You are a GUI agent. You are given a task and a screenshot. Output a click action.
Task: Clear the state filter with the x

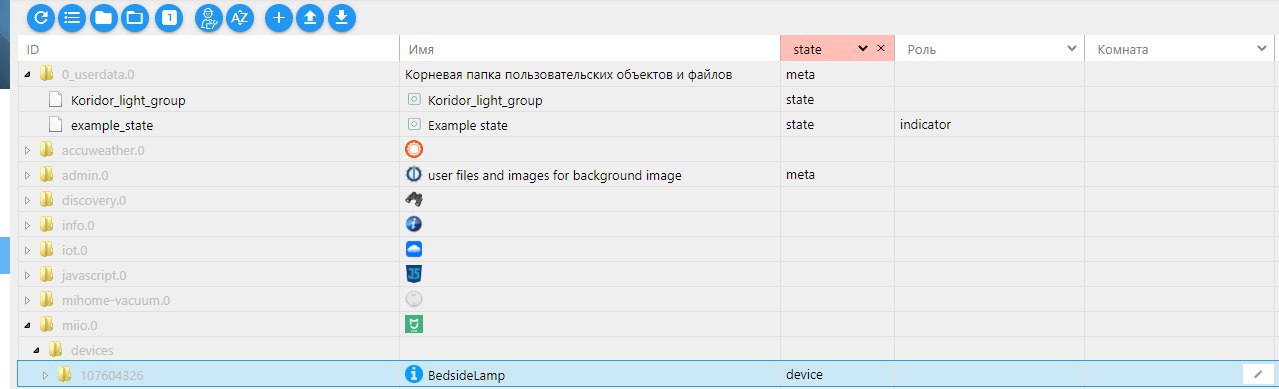881,48
